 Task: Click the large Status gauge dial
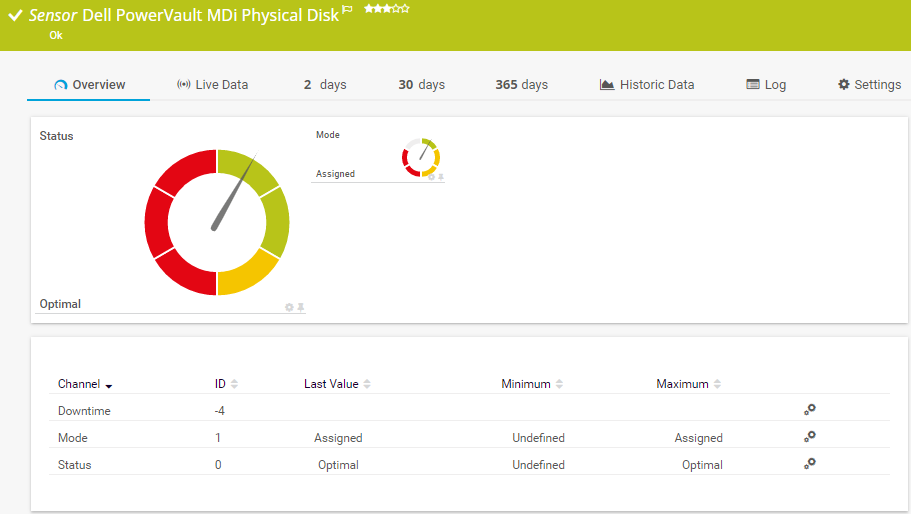(217, 222)
